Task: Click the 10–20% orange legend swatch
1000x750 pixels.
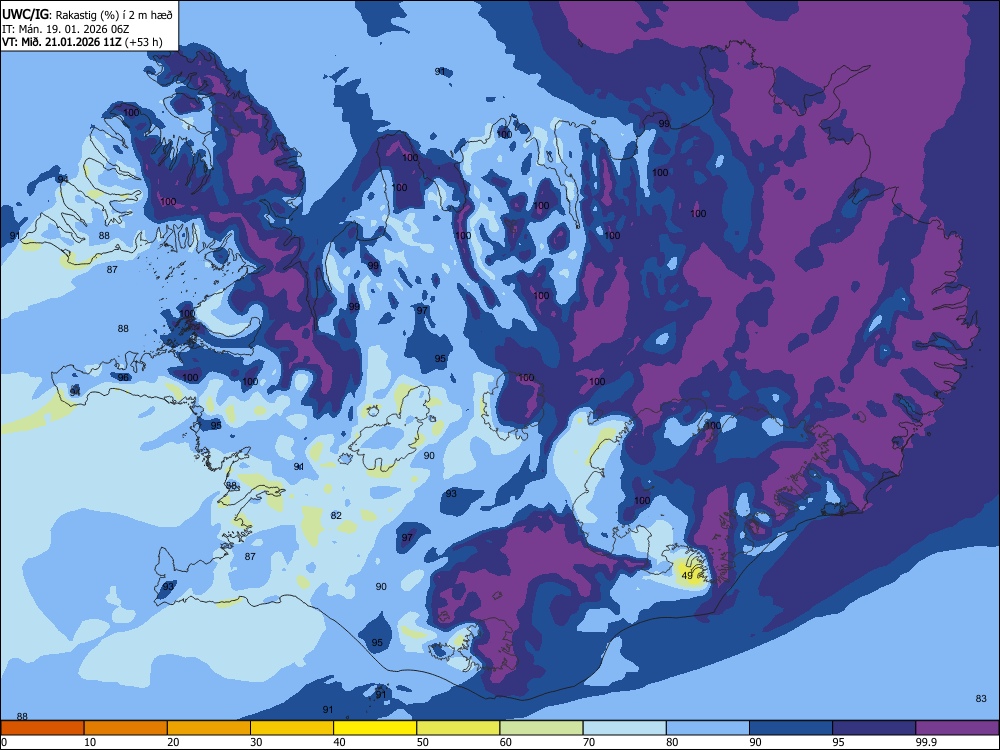Action: (x=126, y=728)
